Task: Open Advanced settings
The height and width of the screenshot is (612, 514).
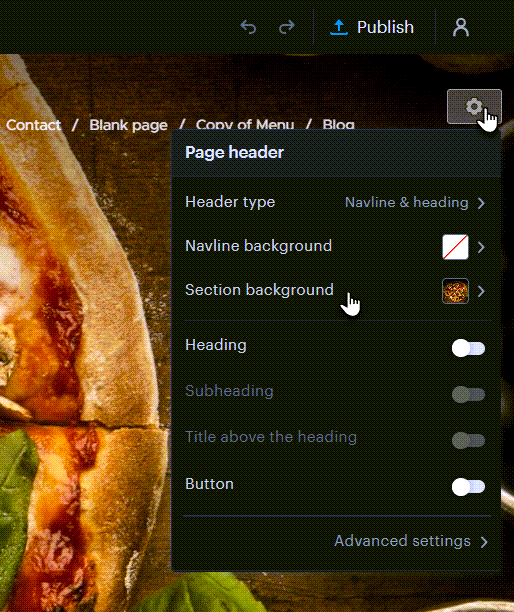Action: (x=411, y=541)
